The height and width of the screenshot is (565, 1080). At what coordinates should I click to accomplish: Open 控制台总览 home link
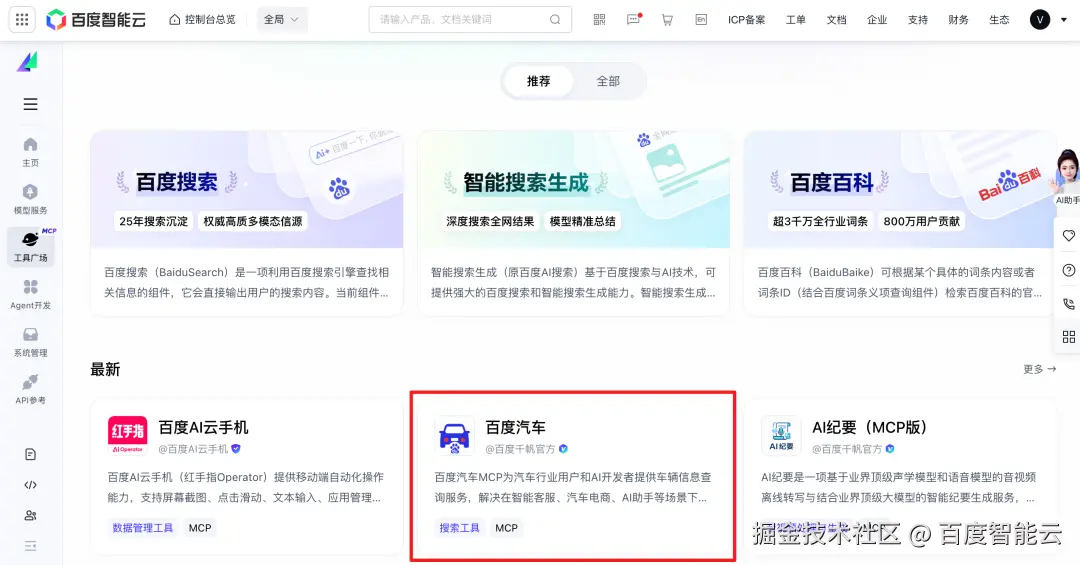[x=202, y=20]
